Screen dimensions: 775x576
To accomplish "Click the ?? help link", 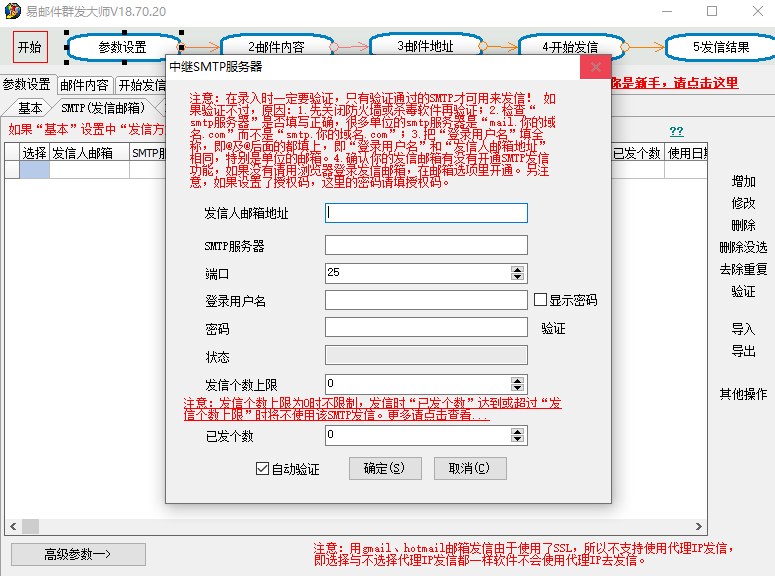I will 677,131.
